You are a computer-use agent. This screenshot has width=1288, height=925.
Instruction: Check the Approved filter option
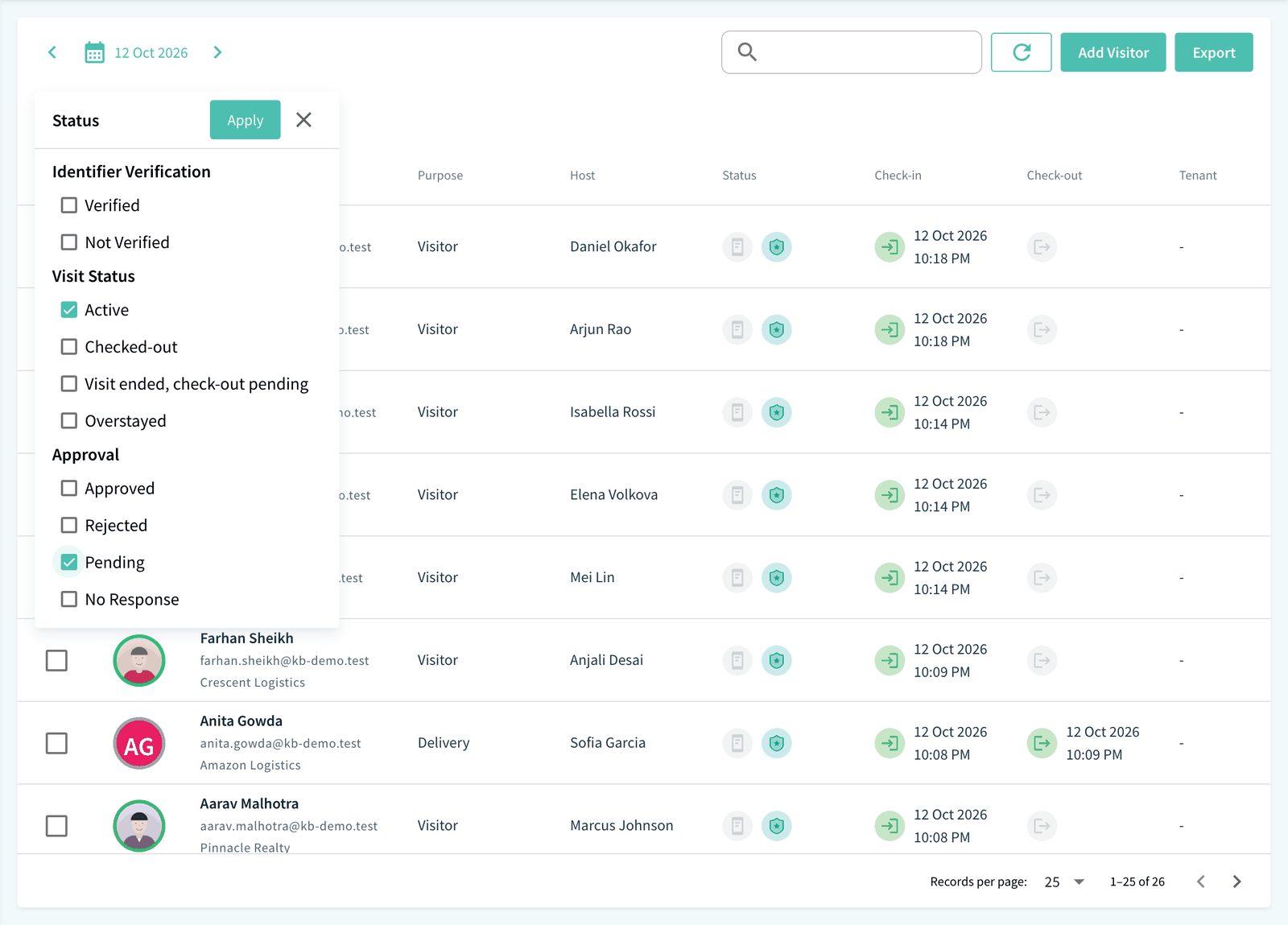coord(69,489)
